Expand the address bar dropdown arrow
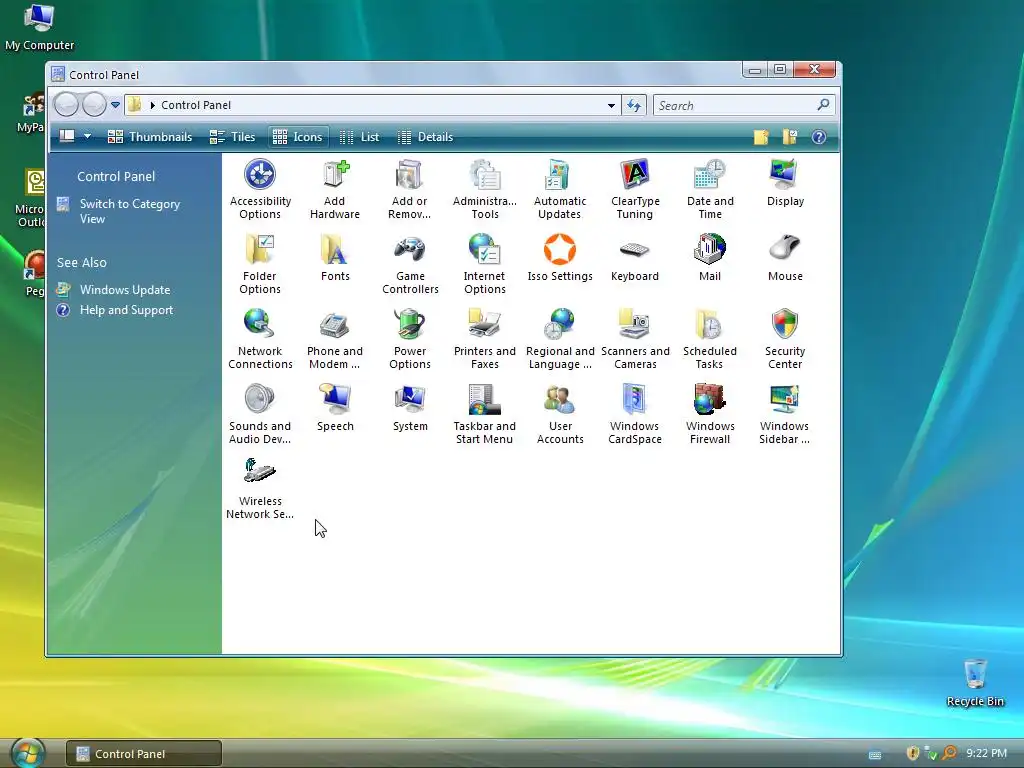The width and height of the screenshot is (1024, 768). [x=611, y=105]
